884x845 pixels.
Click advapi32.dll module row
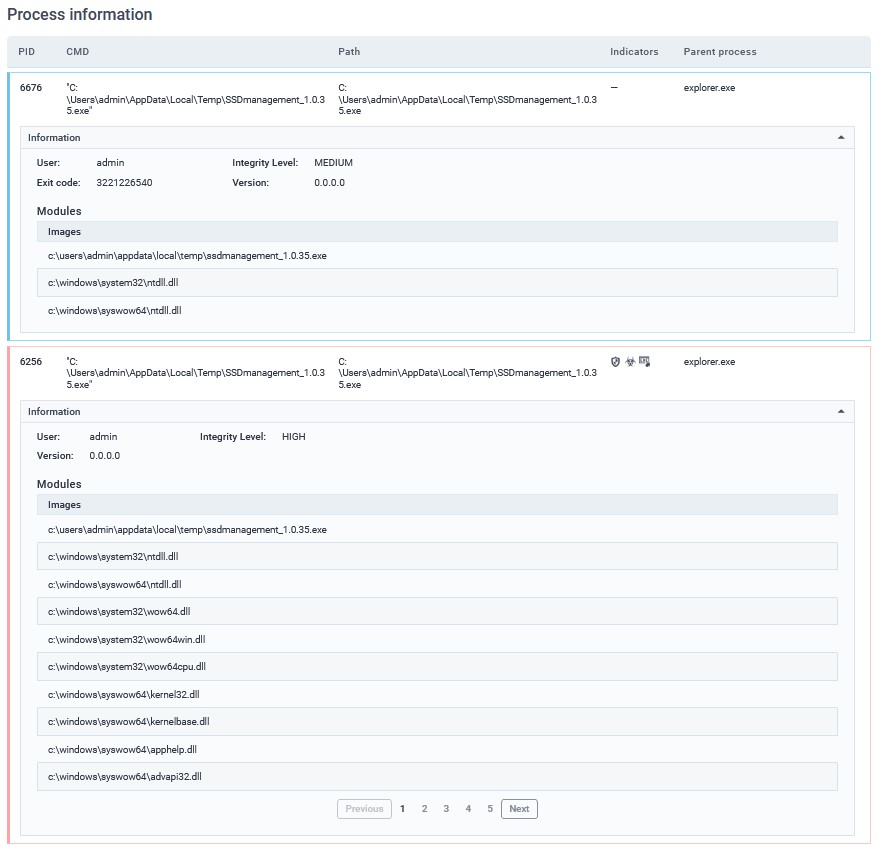pyautogui.click(x=437, y=777)
